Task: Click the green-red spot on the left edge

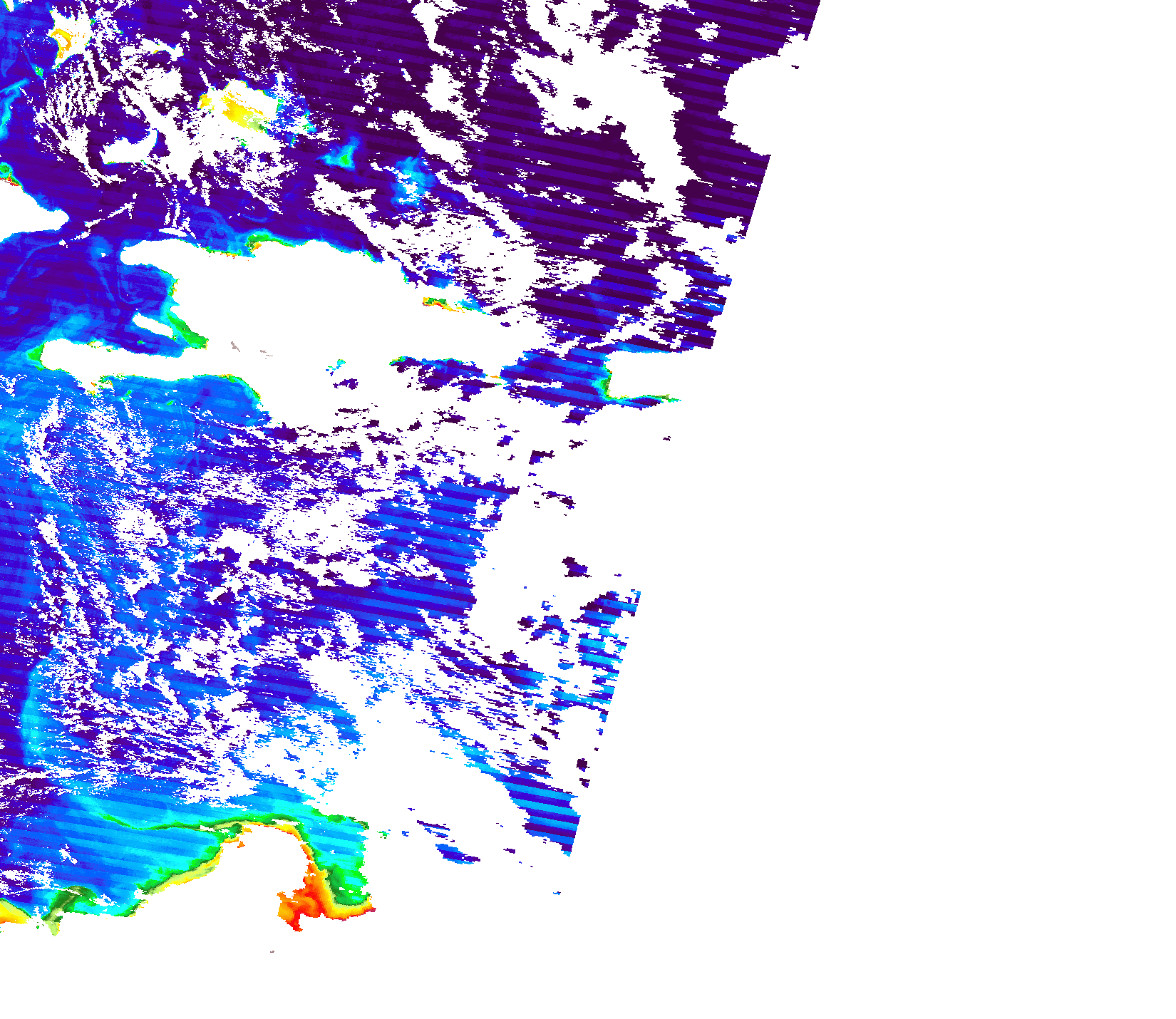Action: (x=6, y=171)
